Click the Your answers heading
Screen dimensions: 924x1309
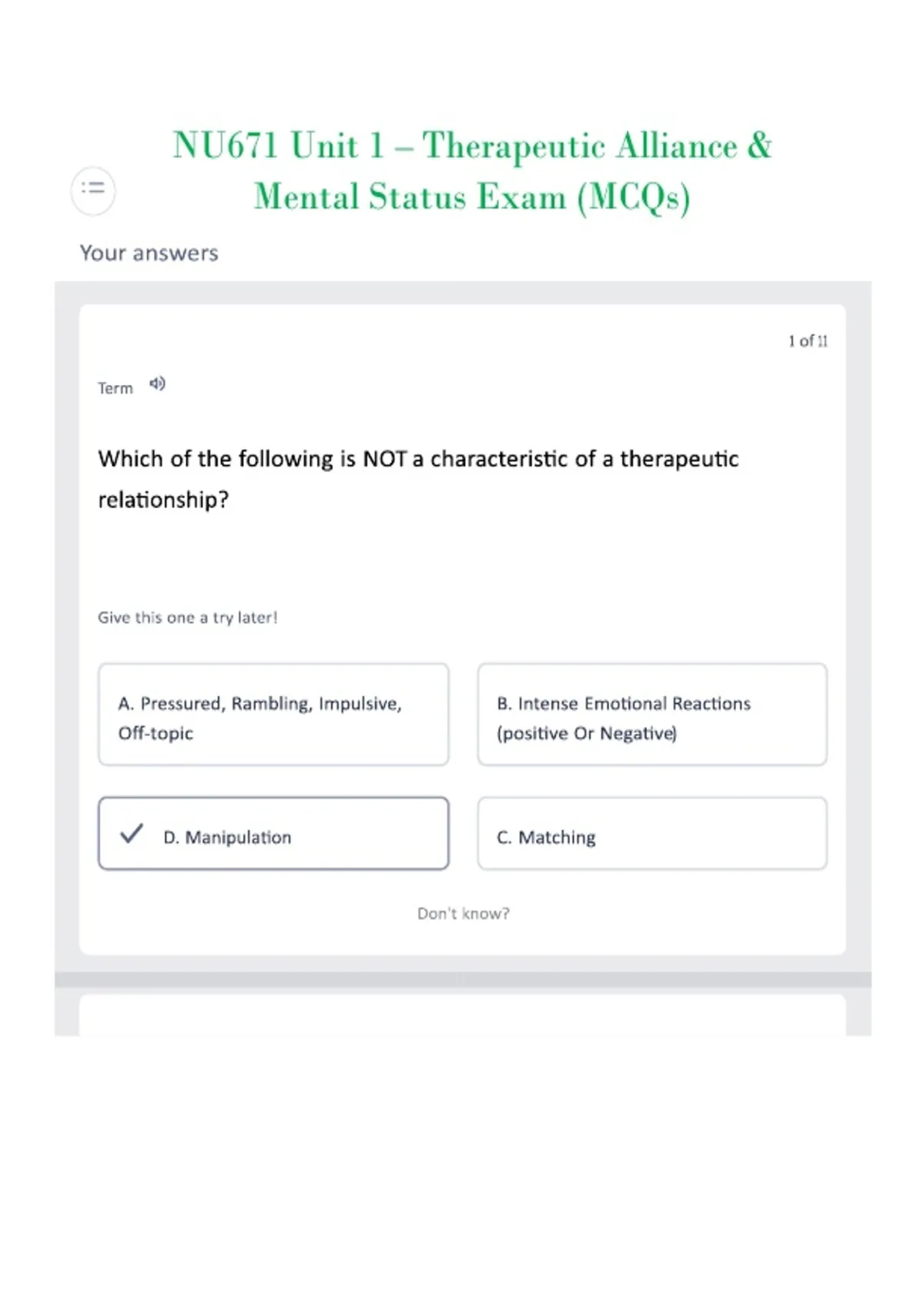149,253
